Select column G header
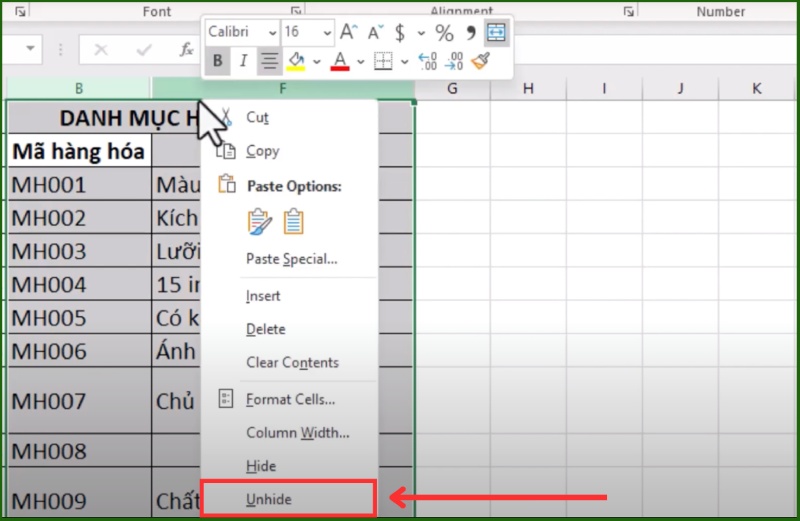The image size is (800, 521). tap(452, 89)
